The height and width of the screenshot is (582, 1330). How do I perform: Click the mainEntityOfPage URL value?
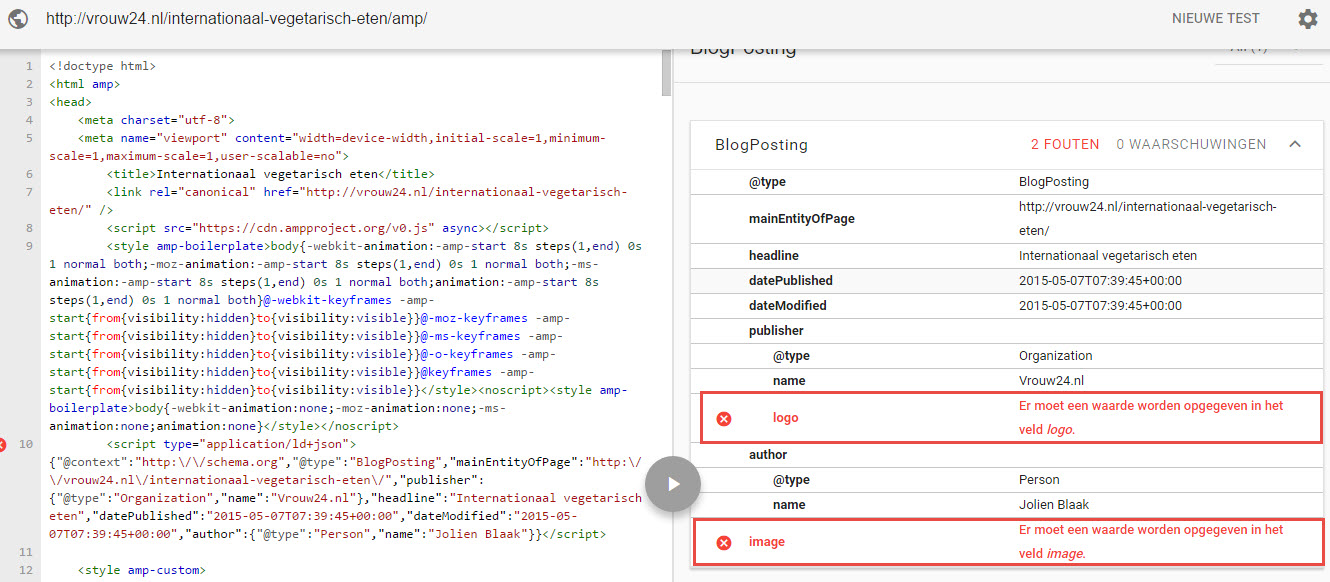1147,218
